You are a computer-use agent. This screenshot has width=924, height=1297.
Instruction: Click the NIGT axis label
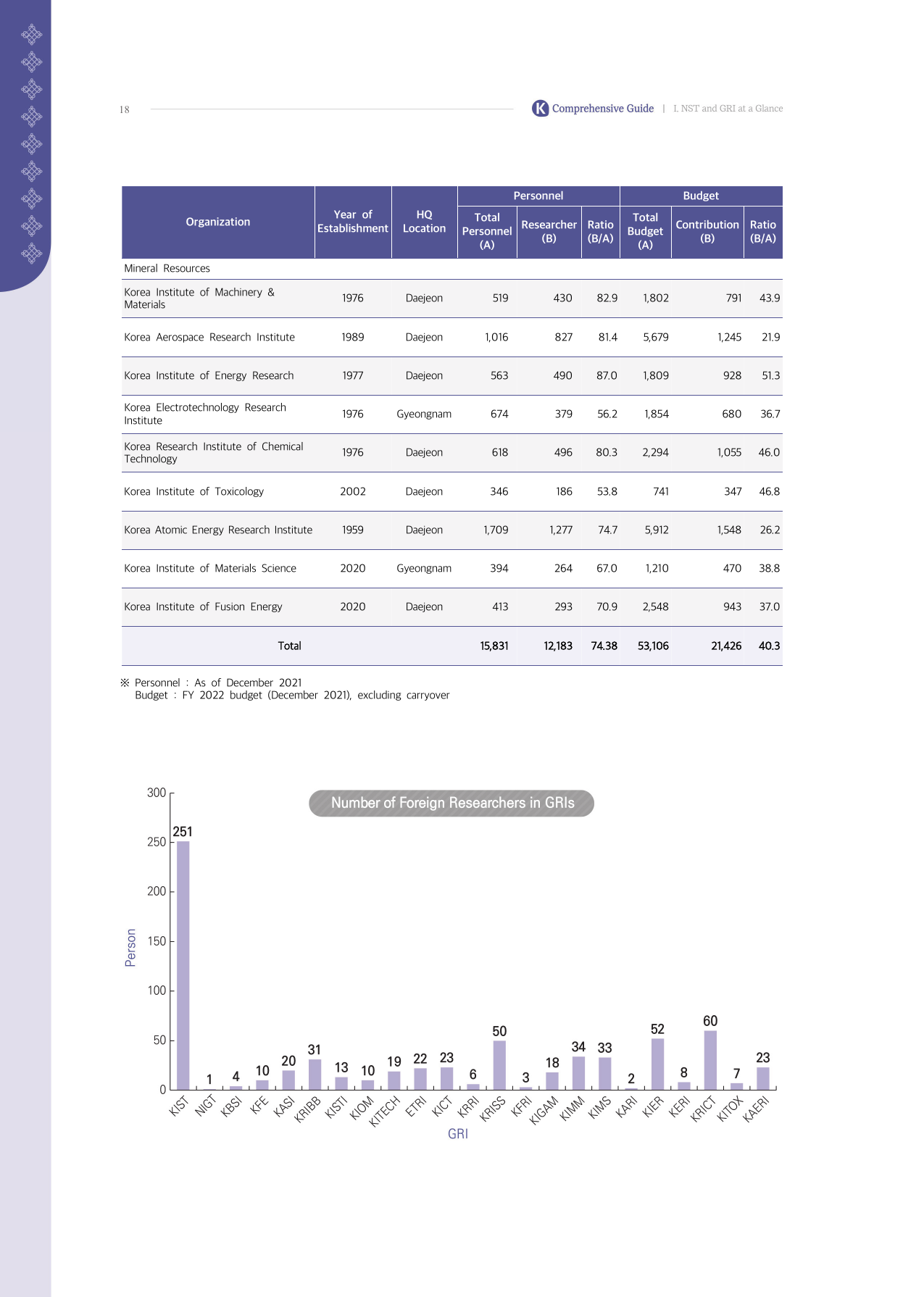coord(206,1106)
